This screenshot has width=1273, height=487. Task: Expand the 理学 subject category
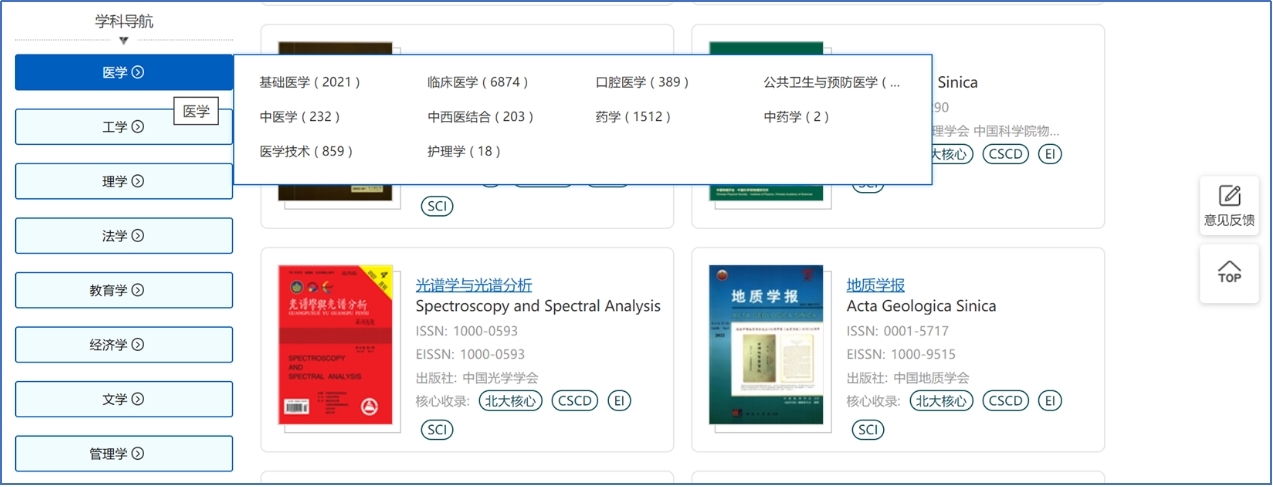[123, 182]
